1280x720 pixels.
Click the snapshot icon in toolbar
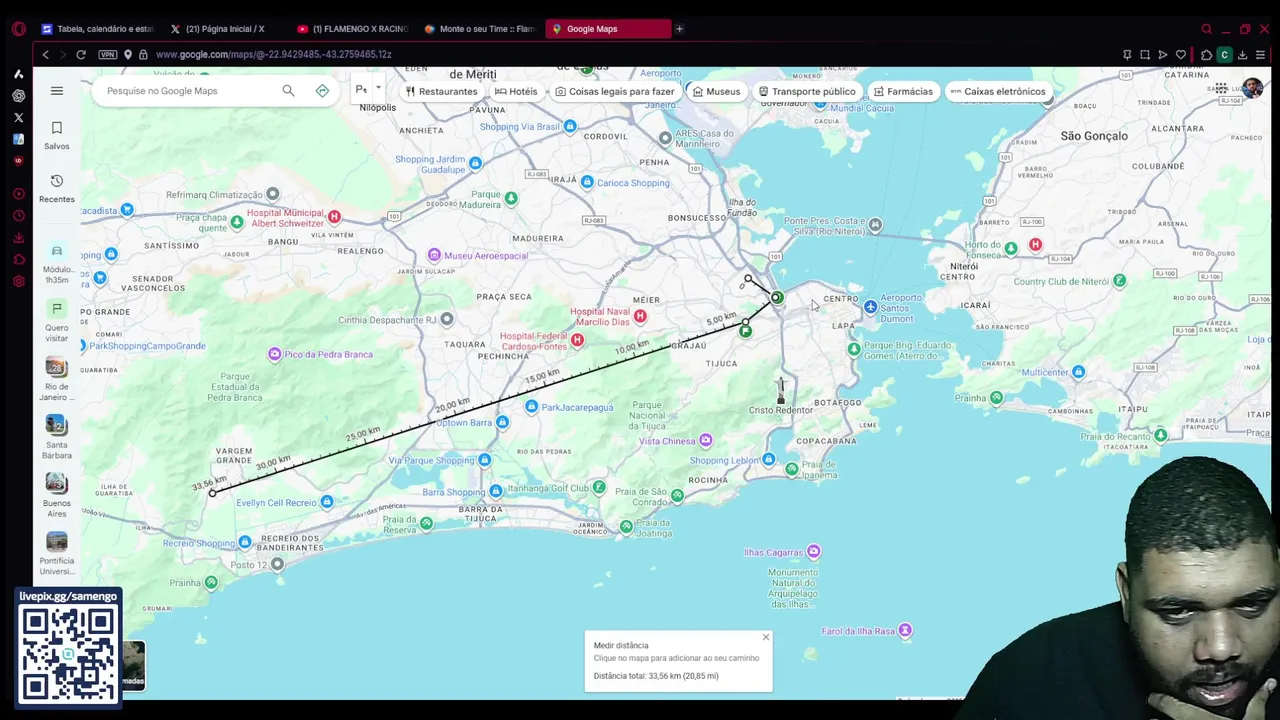point(1145,55)
